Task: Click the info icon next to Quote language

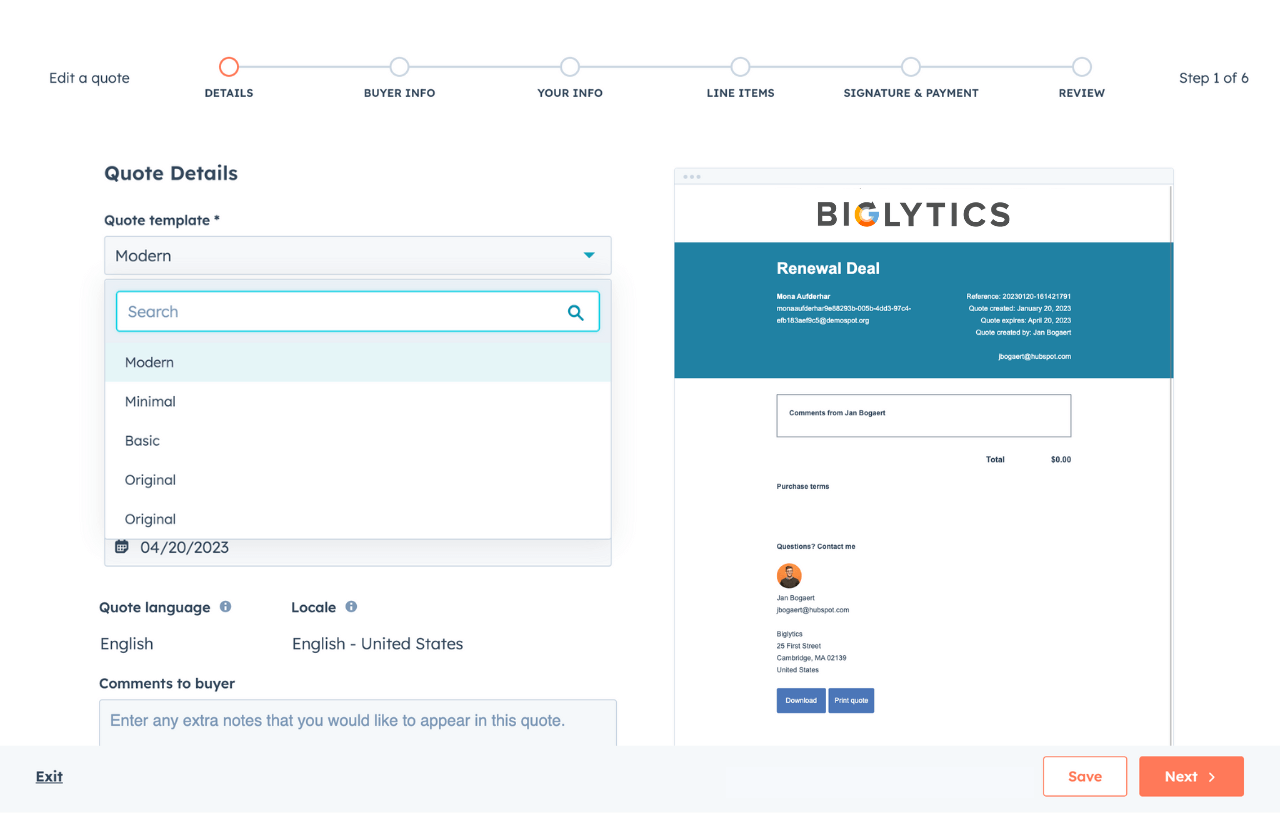Action: point(225,607)
